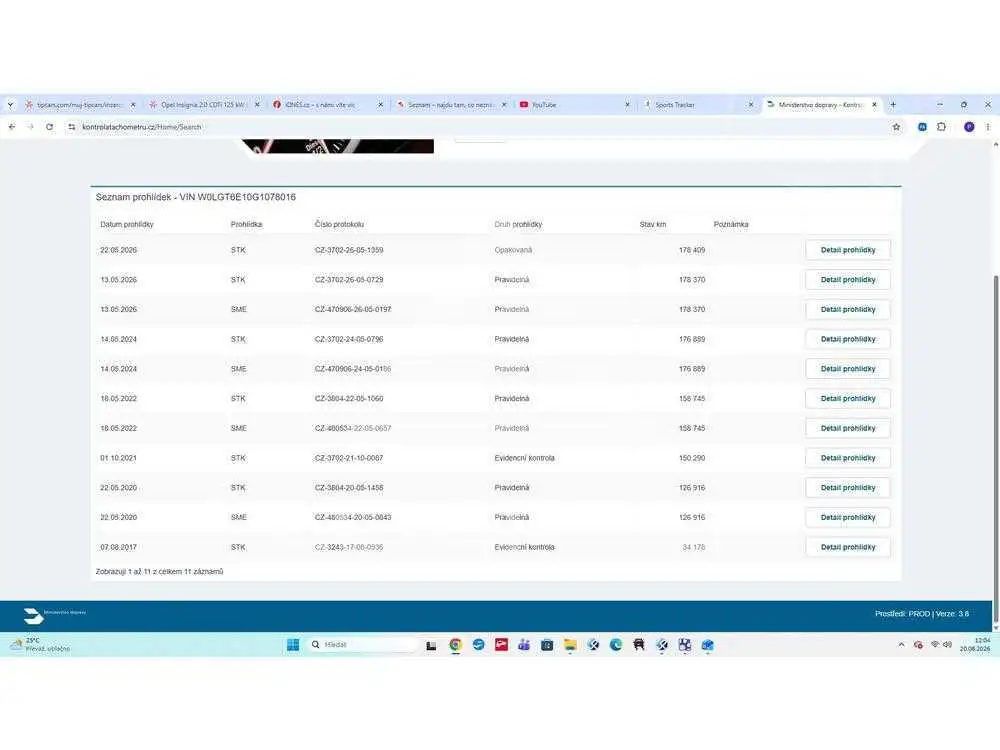Bookmark this page with the star icon
The width and height of the screenshot is (1000, 750).
(896, 127)
